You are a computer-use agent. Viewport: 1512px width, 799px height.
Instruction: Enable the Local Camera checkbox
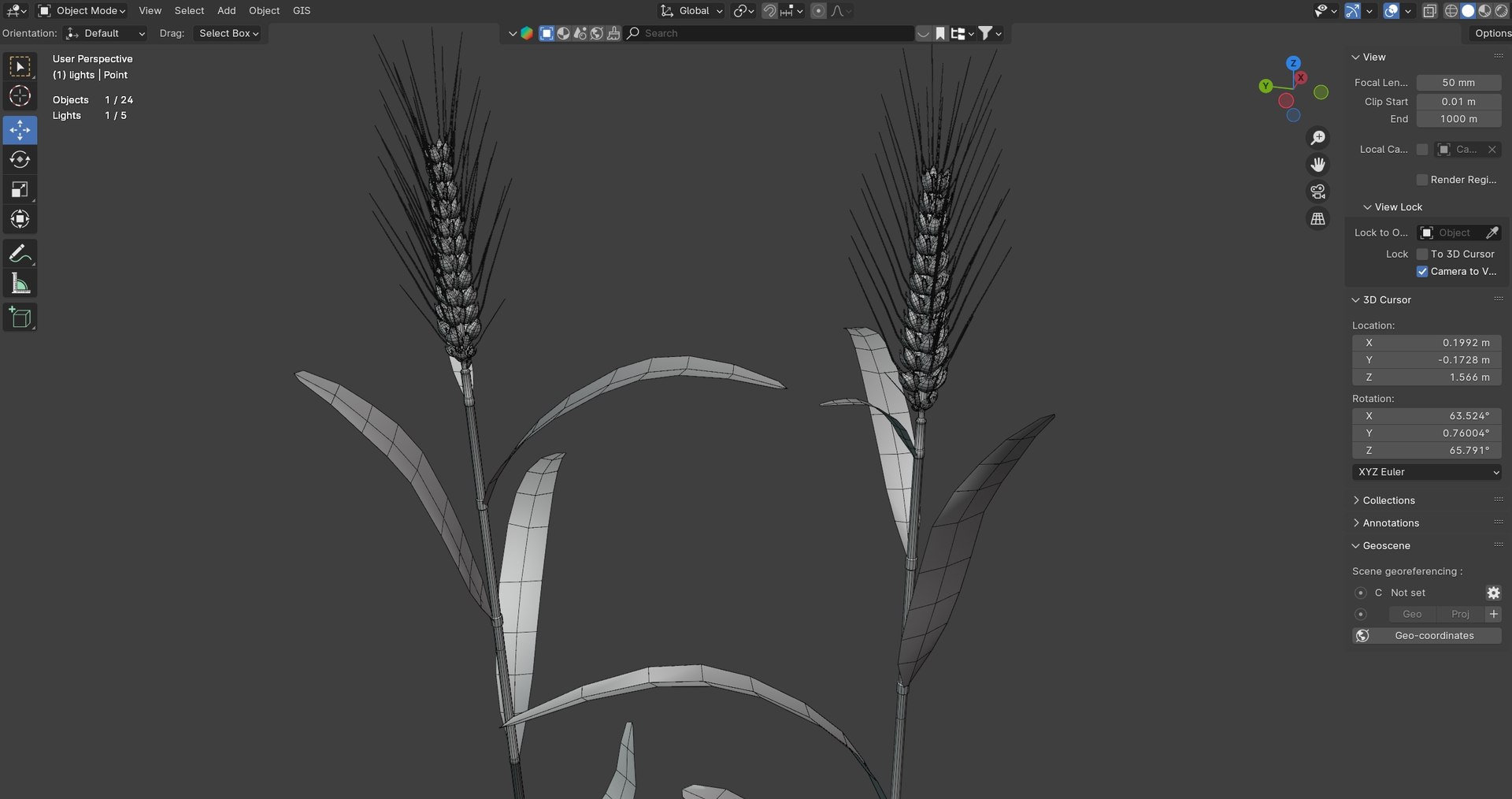pos(1421,150)
